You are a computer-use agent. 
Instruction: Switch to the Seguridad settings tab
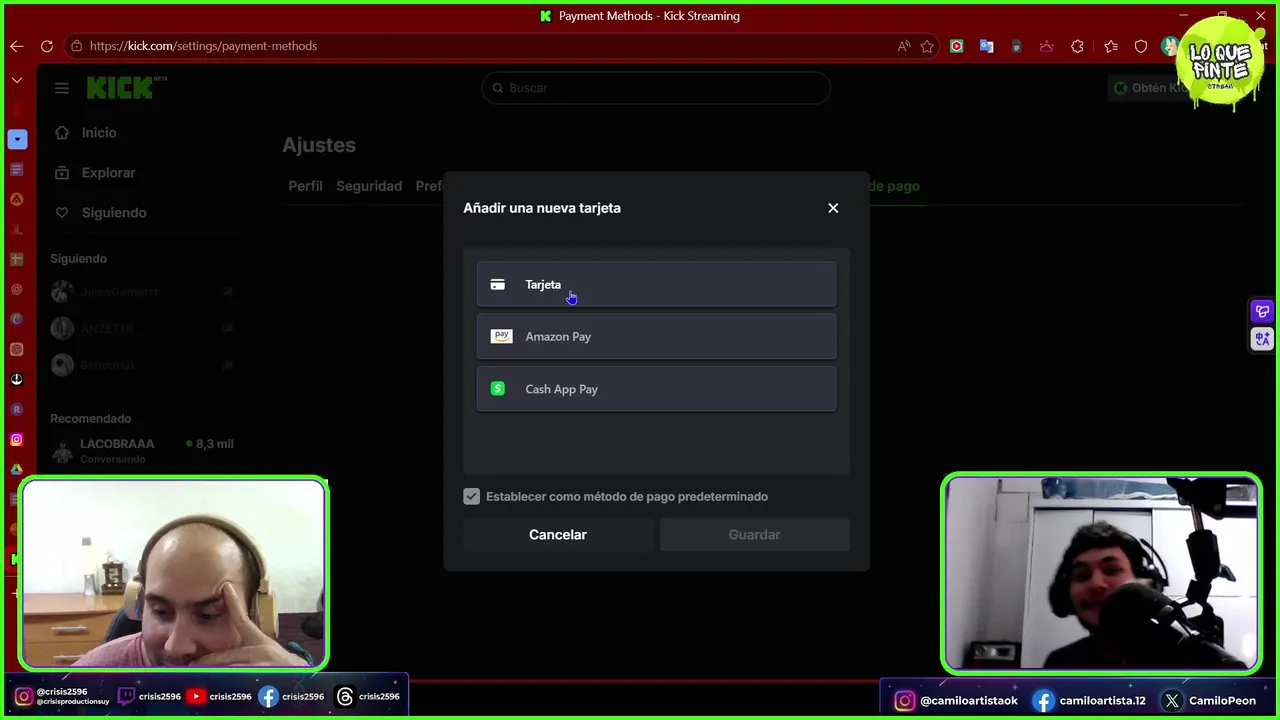point(369,186)
